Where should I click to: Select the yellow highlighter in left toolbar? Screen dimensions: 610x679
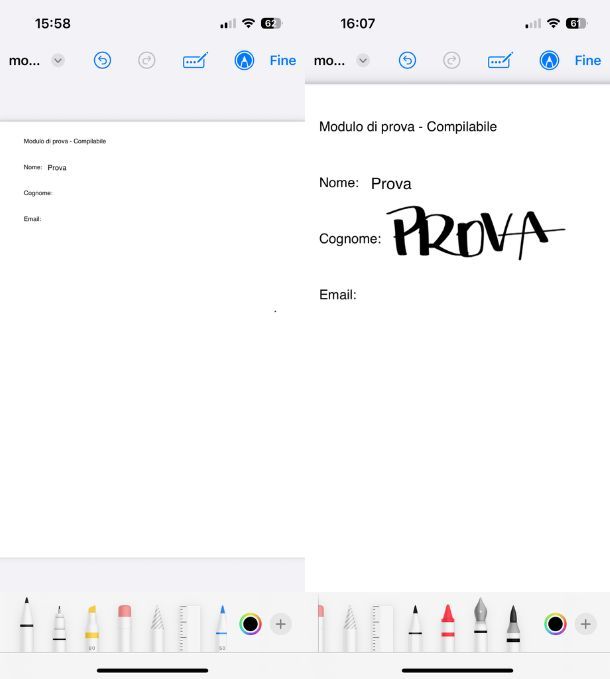(92, 628)
